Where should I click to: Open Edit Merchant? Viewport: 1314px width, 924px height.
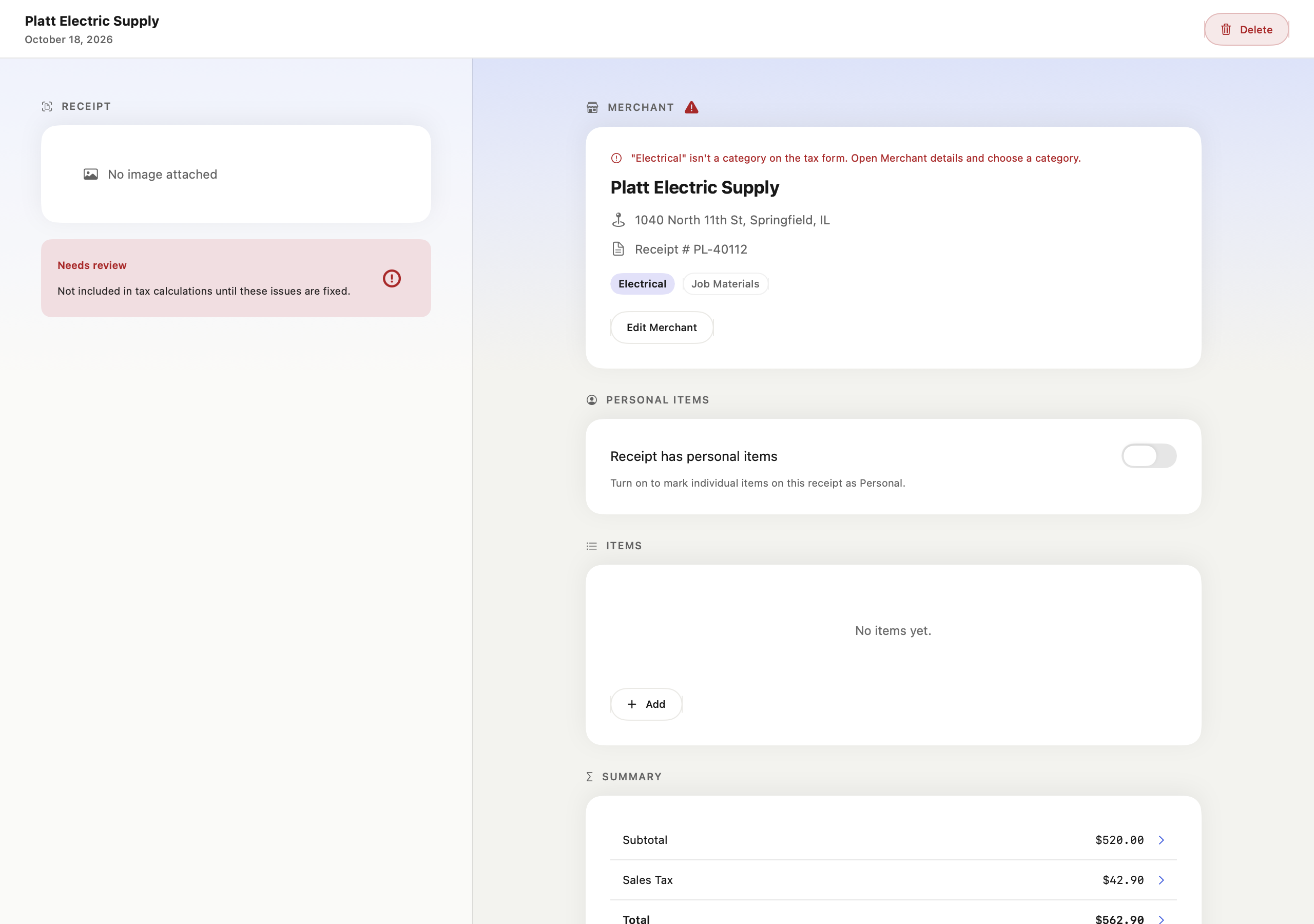tap(662, 328)
